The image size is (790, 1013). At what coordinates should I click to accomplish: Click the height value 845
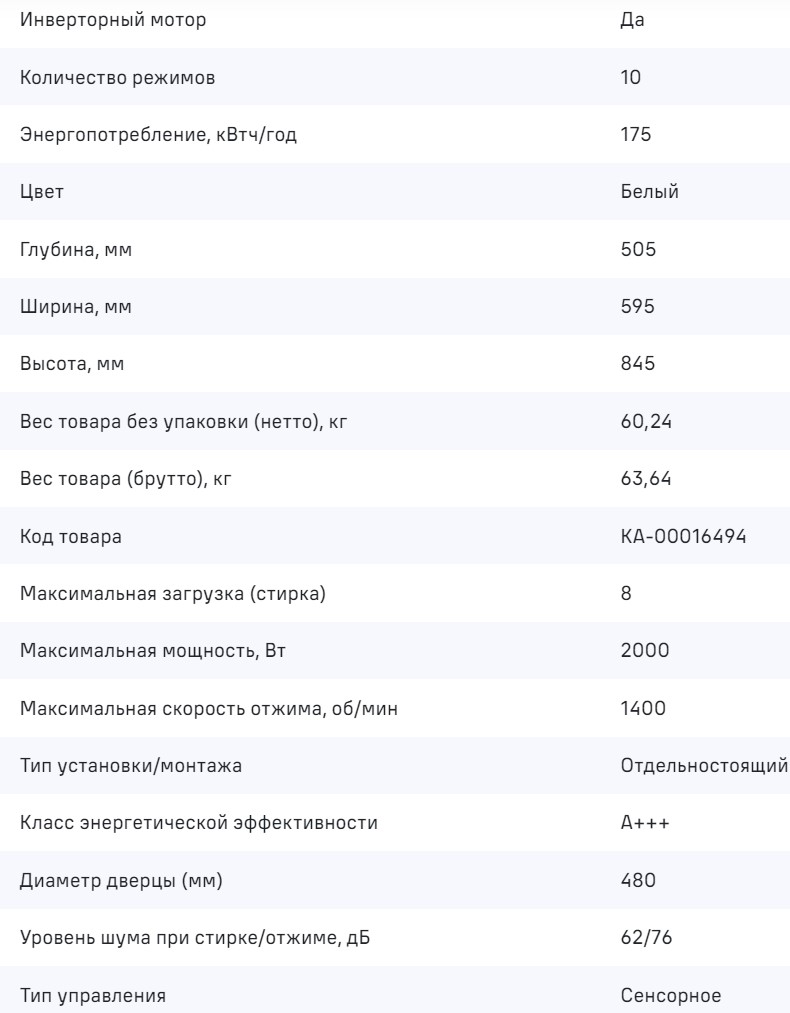click(638, 365)
